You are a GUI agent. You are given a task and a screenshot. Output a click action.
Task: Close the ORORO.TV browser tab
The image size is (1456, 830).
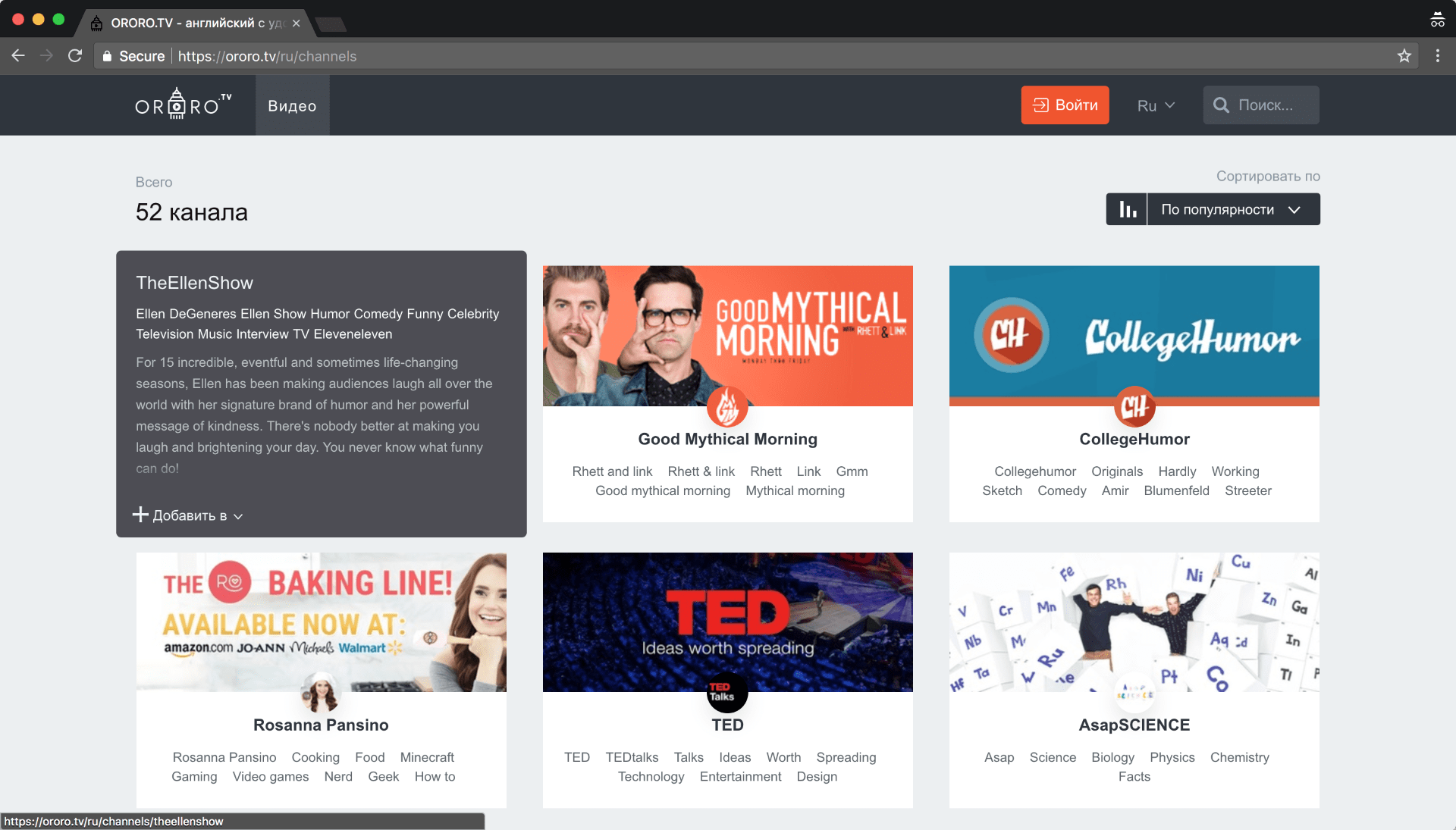point(297,23)
